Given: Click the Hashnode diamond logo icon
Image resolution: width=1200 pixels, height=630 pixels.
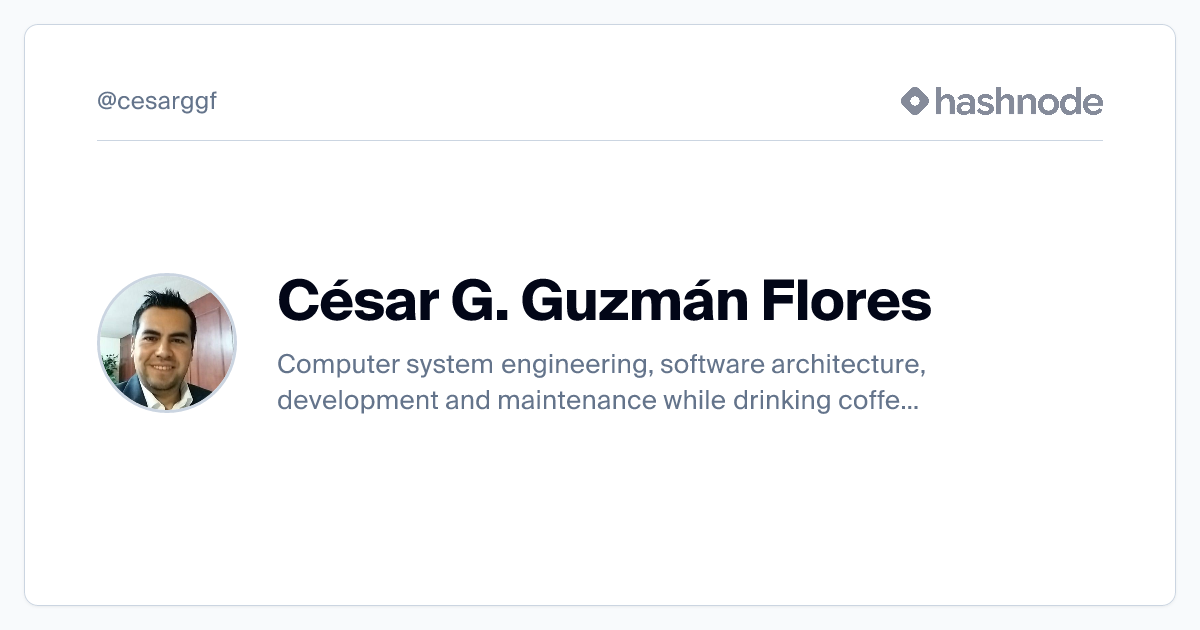Looking at the screenshot, I should coord(915,101).
